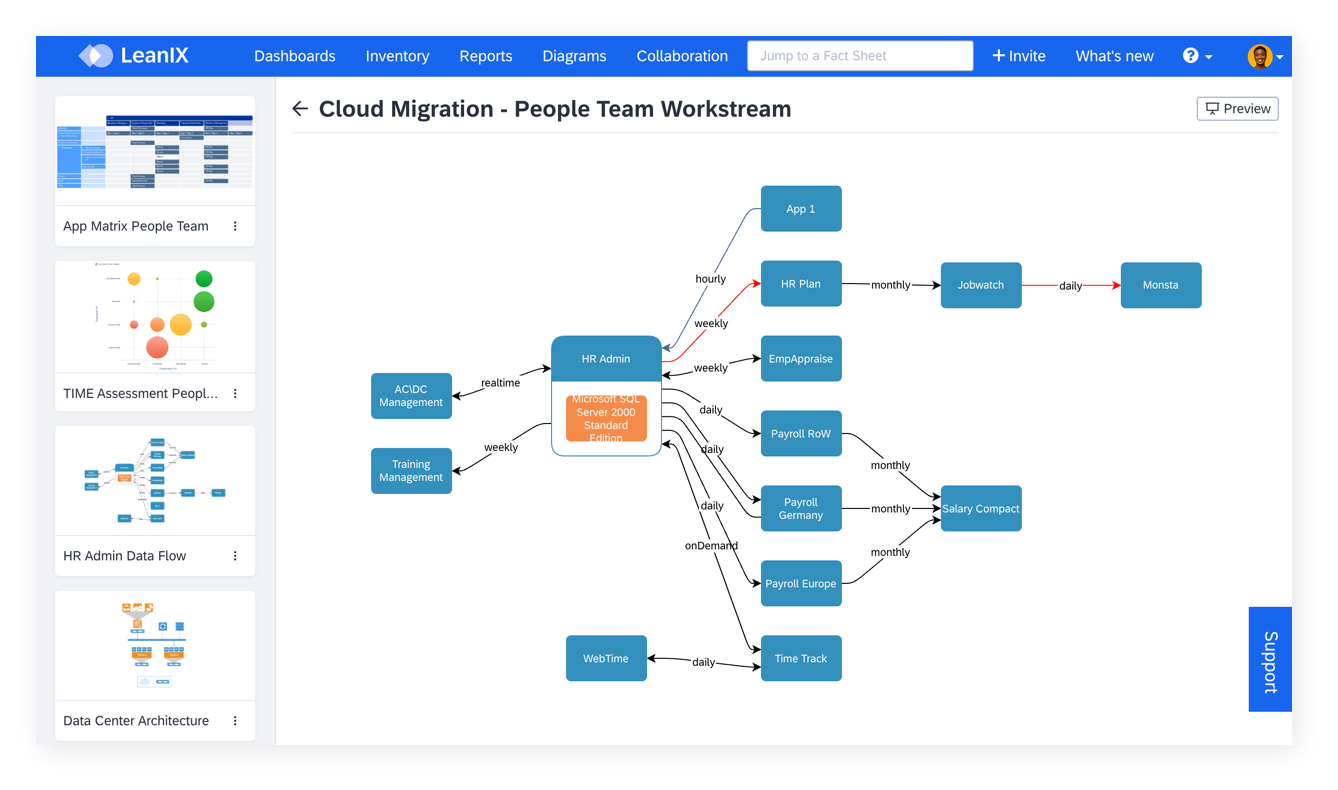Select the Training Management node
1338x790 pixels.
[x=411, y=471]
